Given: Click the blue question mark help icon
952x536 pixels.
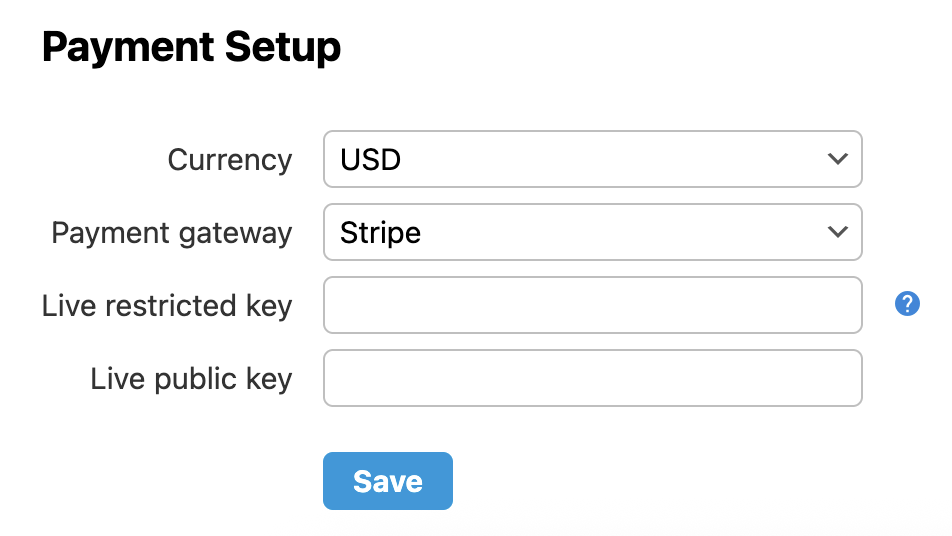Looking at the screenshot, I should [x=907, y=304].
